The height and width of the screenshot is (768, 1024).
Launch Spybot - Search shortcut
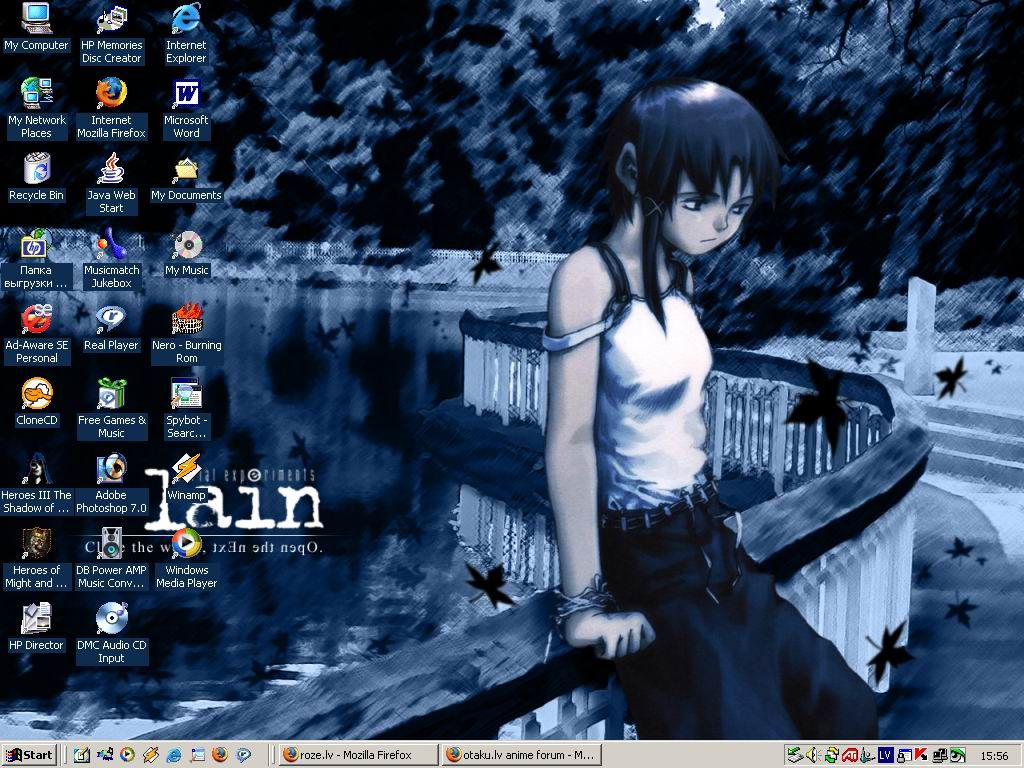pos(187,409)
